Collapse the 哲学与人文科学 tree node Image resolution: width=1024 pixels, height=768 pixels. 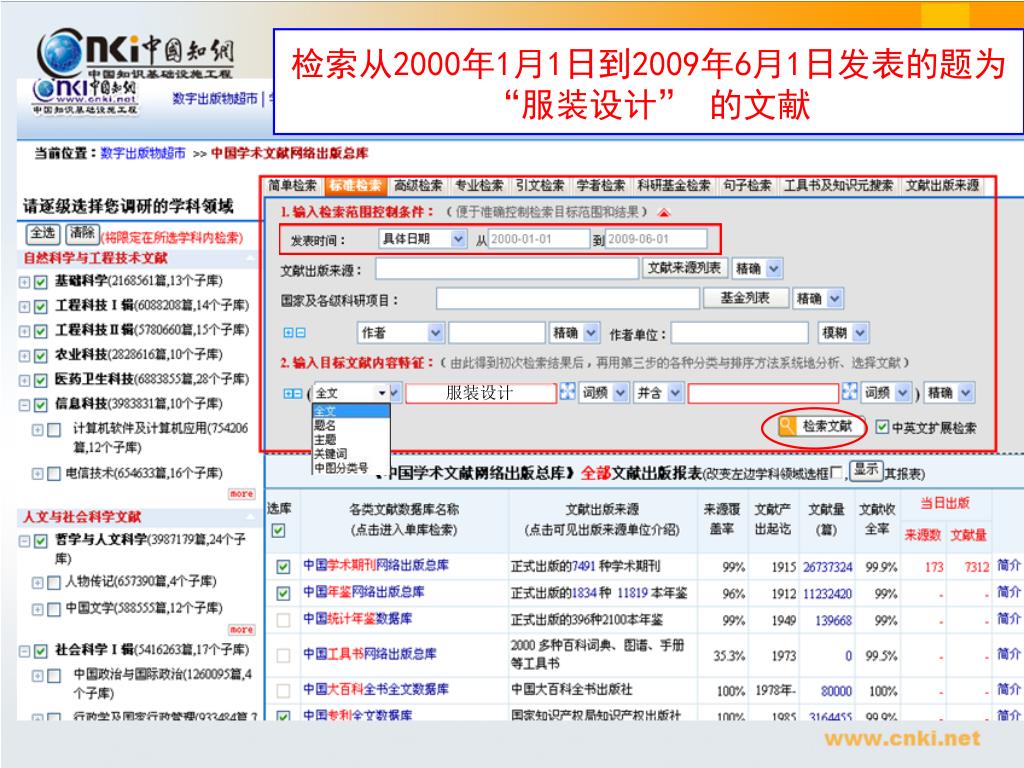[x=24, y=541]
